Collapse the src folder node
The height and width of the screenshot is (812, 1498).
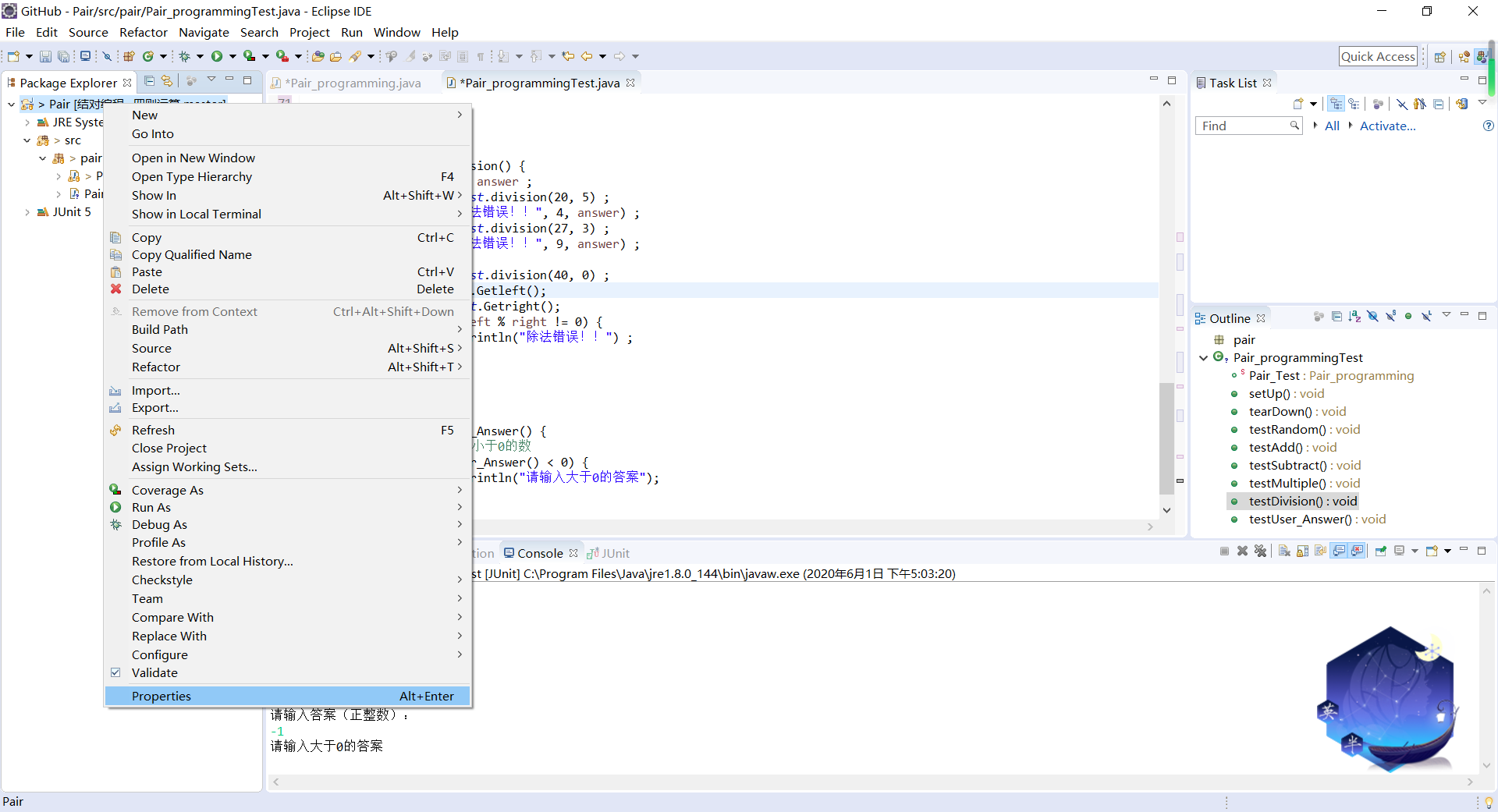click(x=27, y=140)
